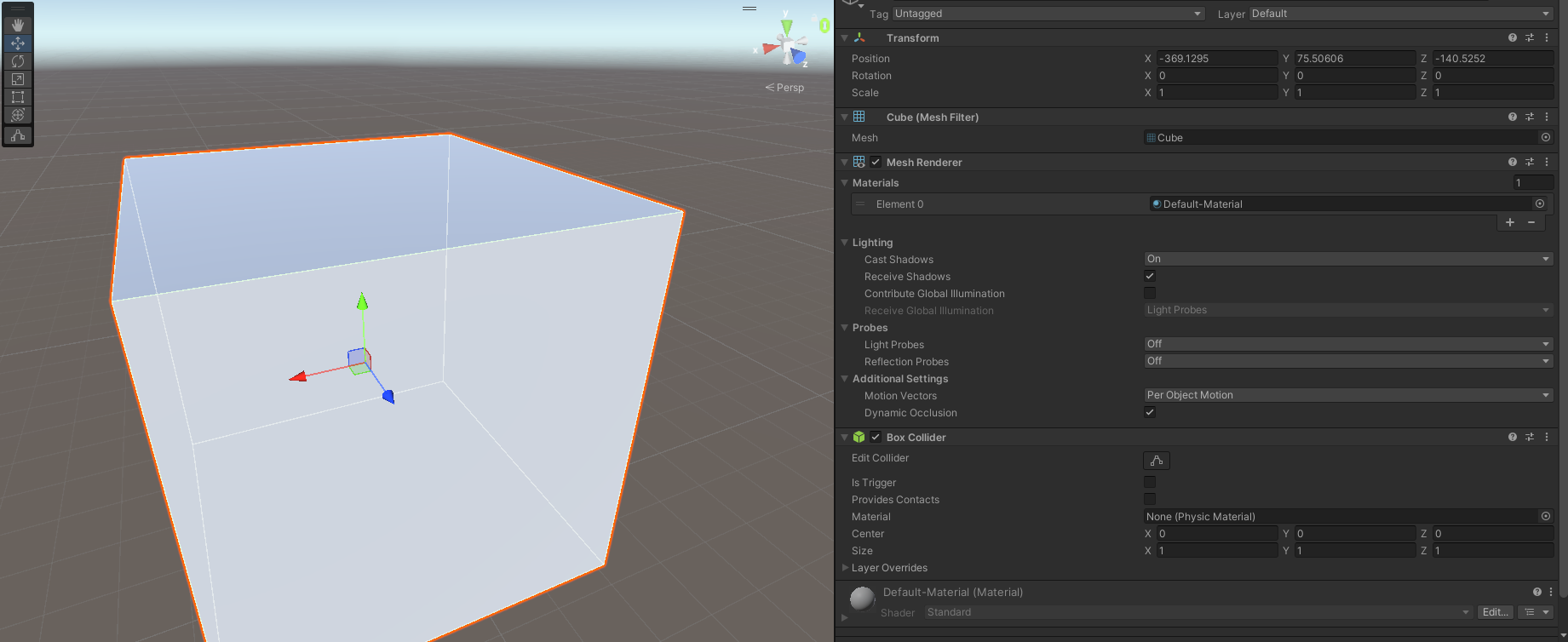The width and height of the screenshot is (1568, 642).
Task: Open Transform component presets
Action: (x=1530, y=37)
